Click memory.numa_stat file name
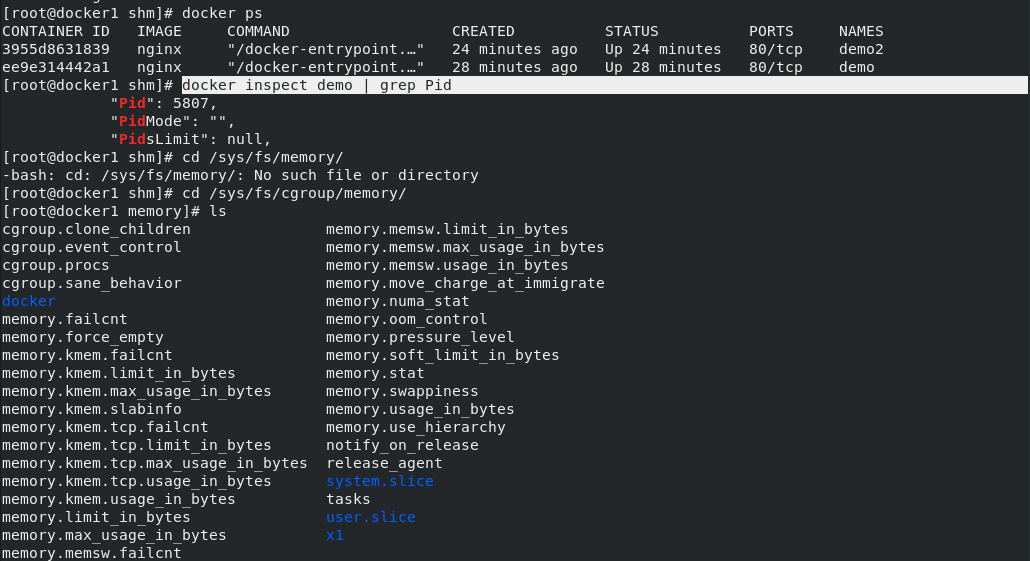Screen dimensions: 1030x561 [397, 301]
